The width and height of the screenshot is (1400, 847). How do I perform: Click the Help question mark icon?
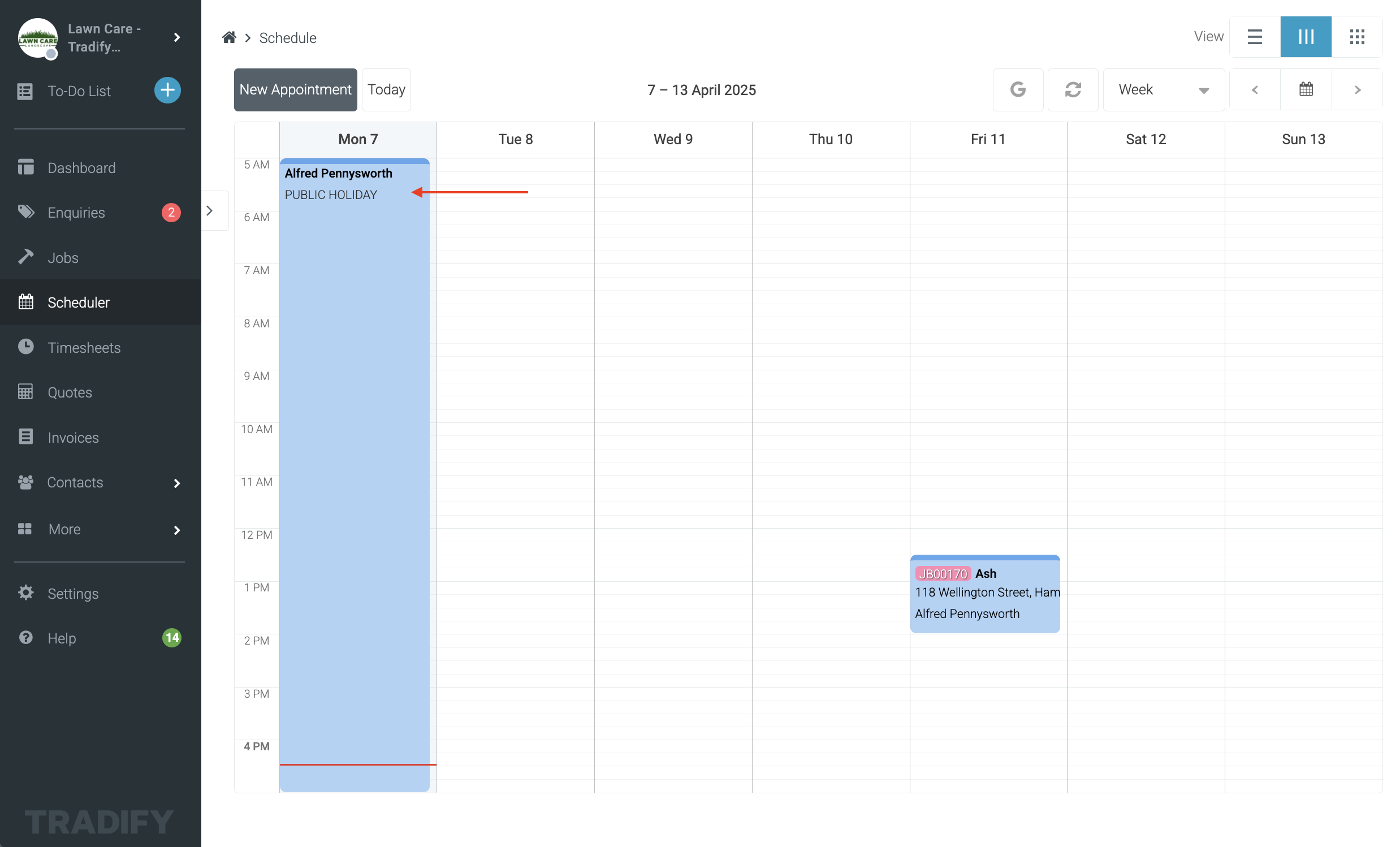point(25,637)
